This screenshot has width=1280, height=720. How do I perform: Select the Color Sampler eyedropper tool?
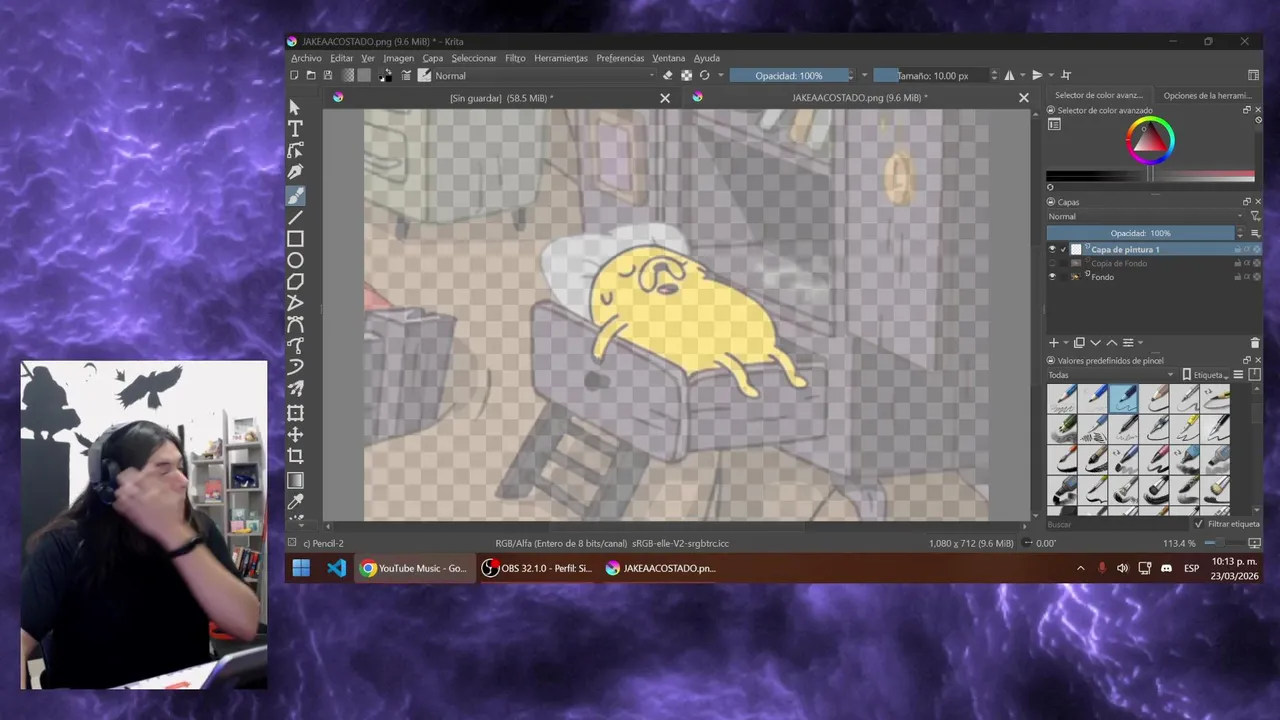tap(295, 502)
